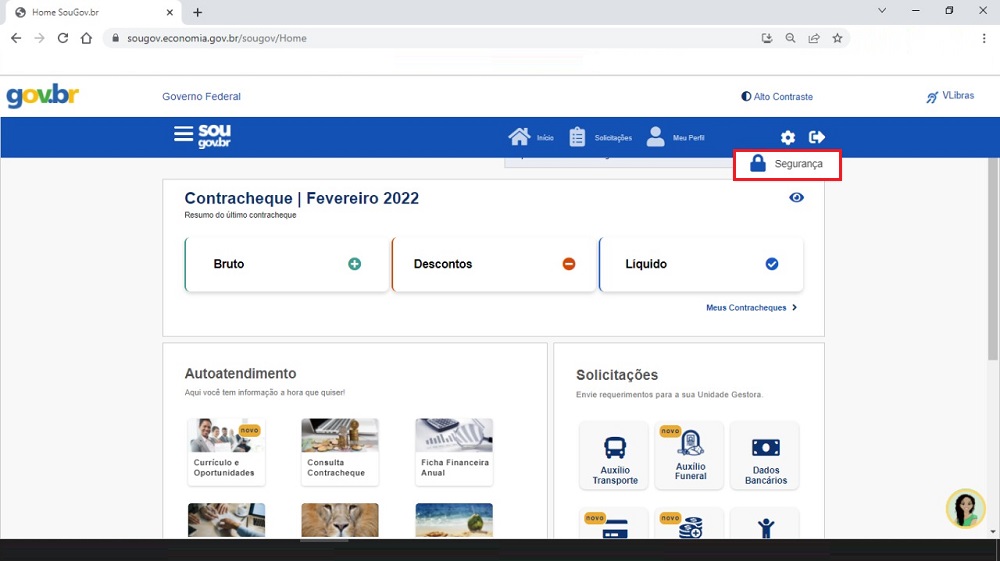Open Solicitações from the top navigation
1000x561 pixels.
(578, 137)
